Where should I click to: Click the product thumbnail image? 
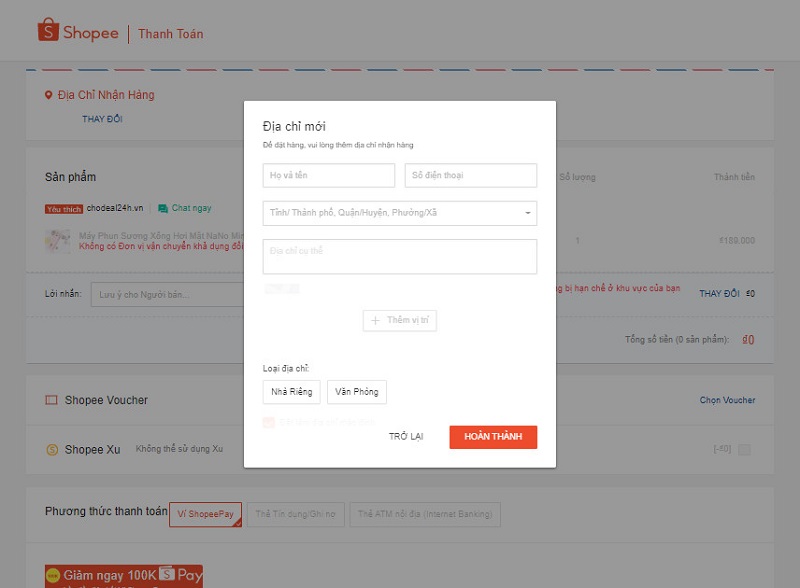click(x=57, y=240)
